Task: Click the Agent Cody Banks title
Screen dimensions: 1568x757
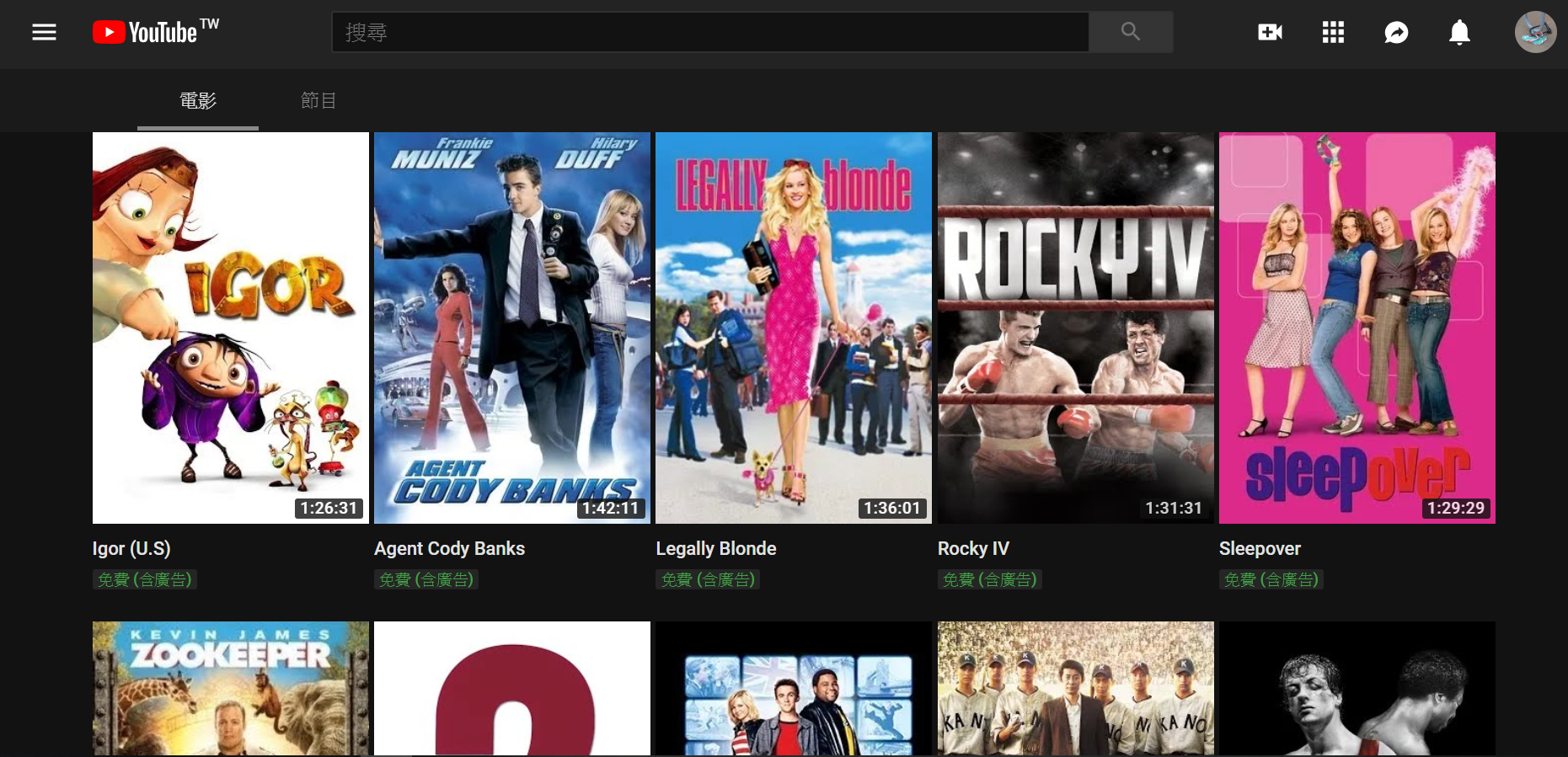Action: click(x=449, y=549)
